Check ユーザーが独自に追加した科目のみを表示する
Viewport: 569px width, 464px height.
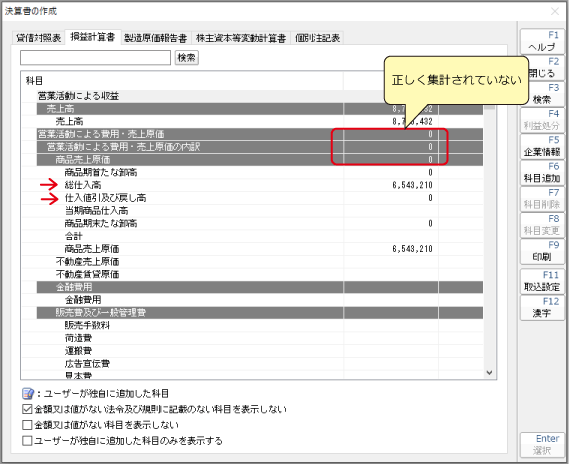[27, 441]
